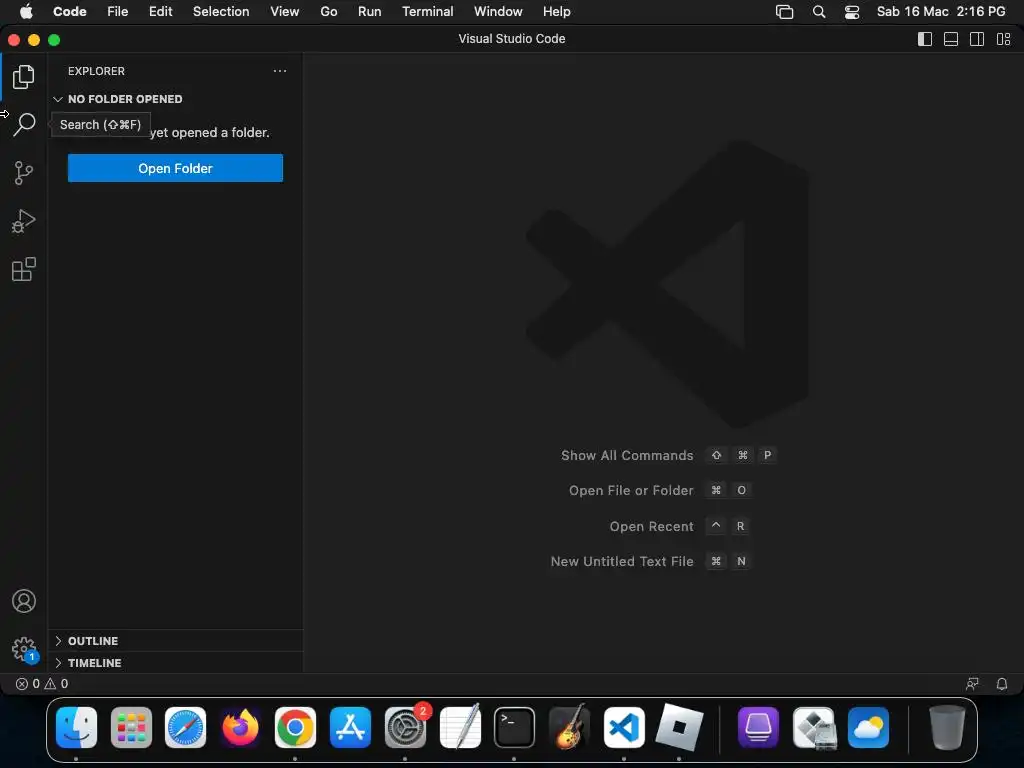Viewport: 1024px width, 768px height.
Task: Open GarageBand from the dock
Action: click(x=569, y=728)
